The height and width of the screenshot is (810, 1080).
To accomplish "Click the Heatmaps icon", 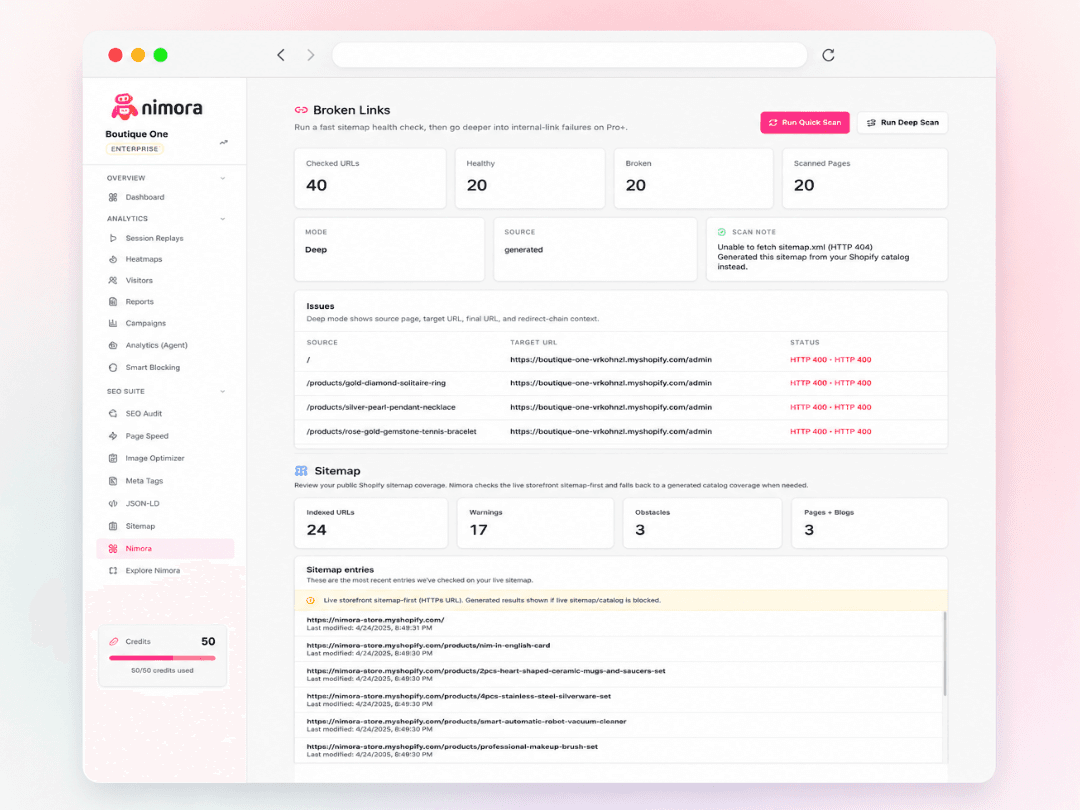I will (x=113, y=259).
